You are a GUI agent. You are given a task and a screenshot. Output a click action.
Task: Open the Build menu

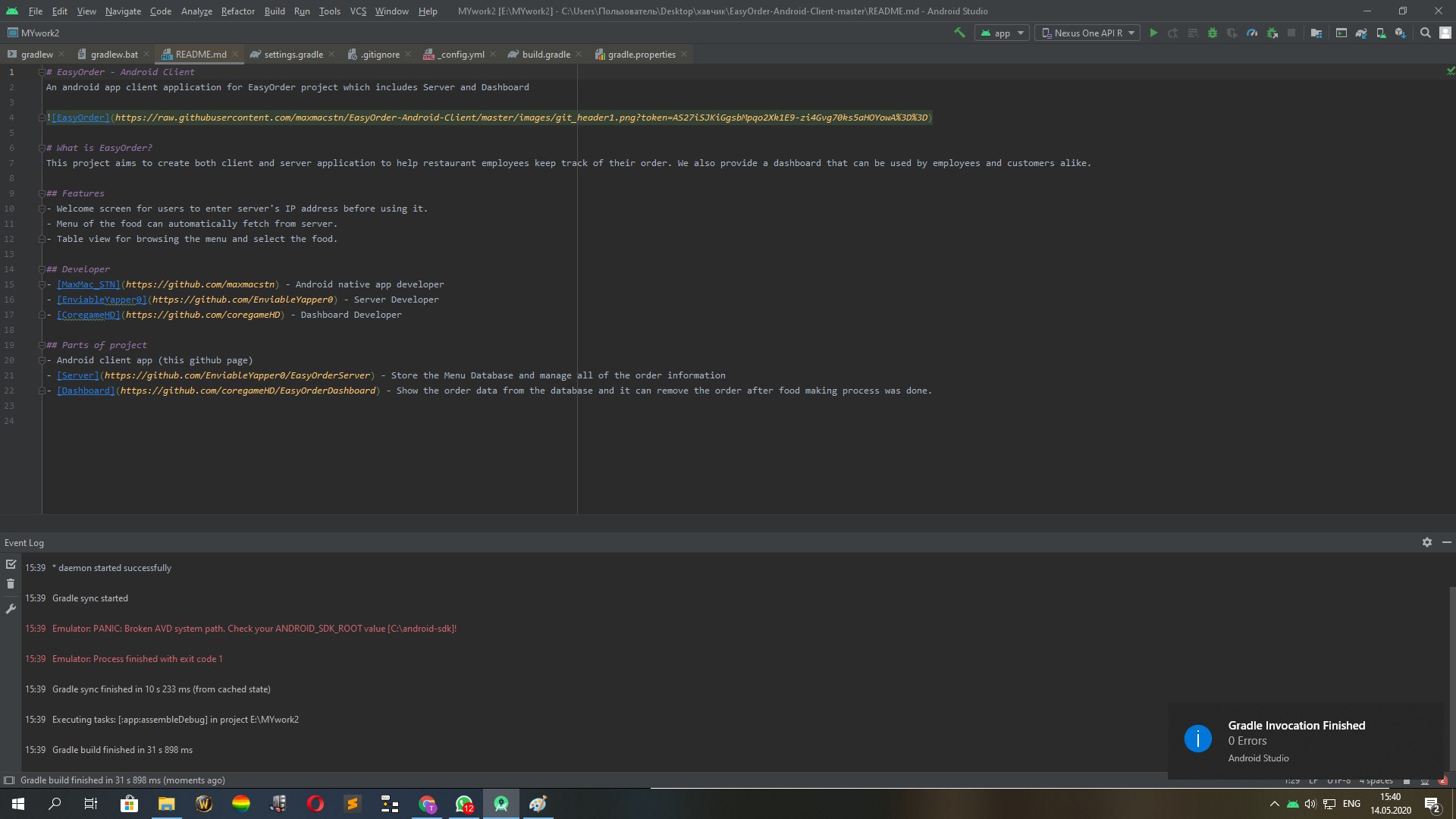click(x=275, y=11)
